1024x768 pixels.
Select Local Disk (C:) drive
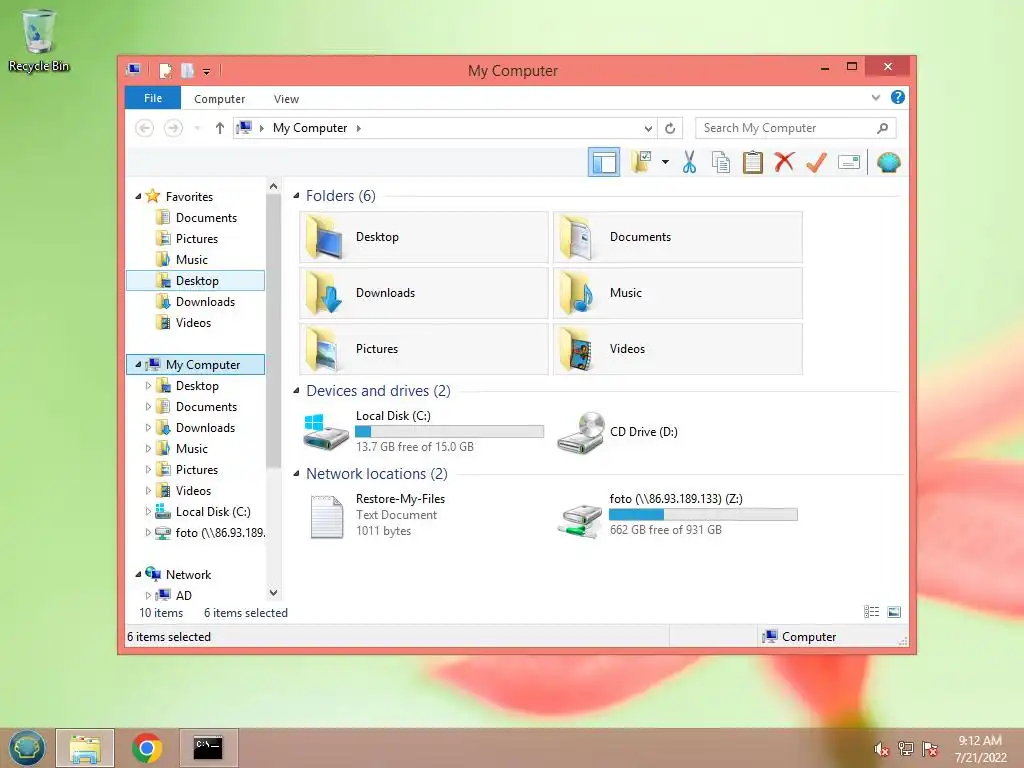(x=424, y=432)
